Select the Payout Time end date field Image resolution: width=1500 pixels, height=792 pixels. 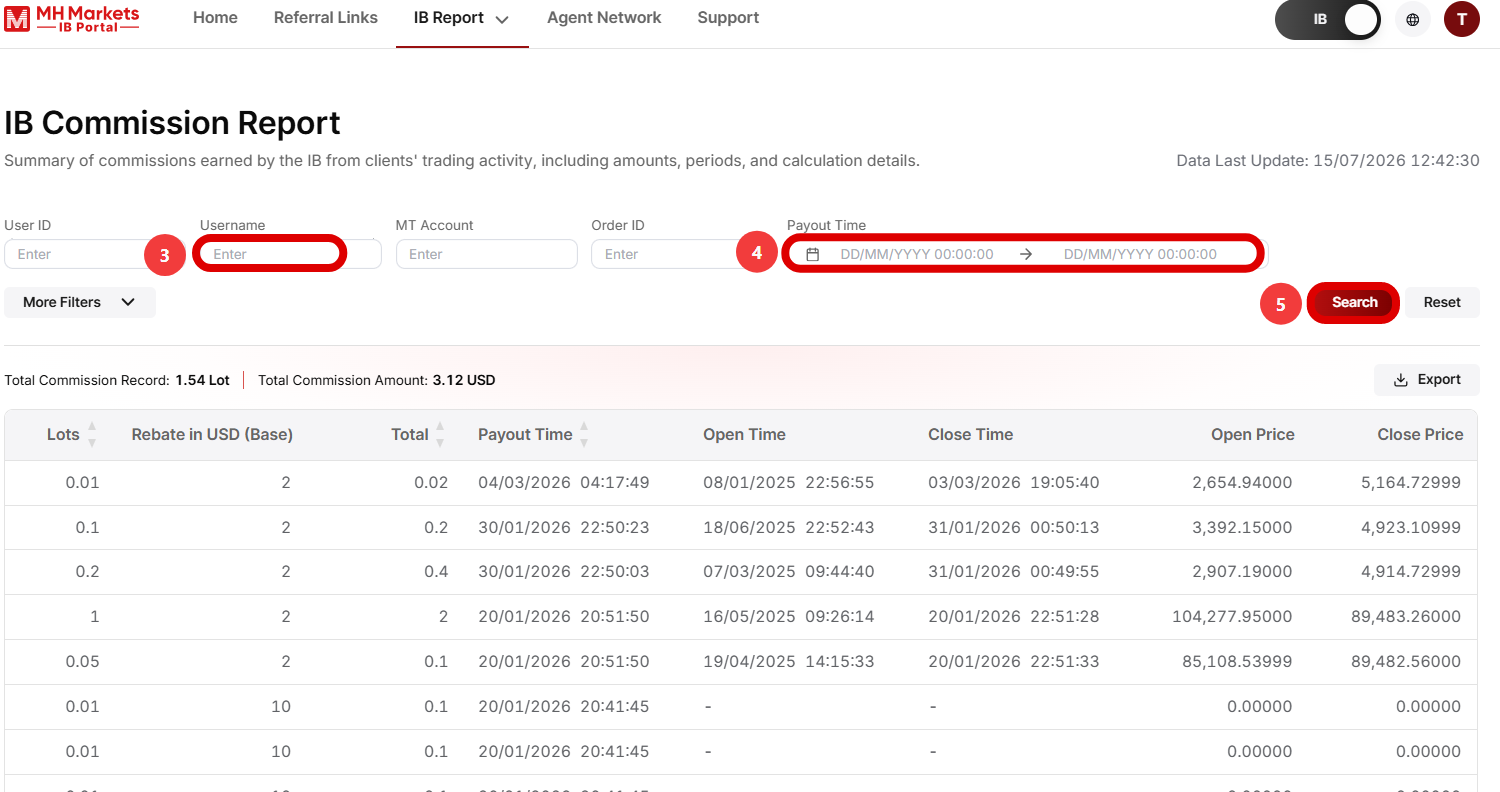[1140, 254]
